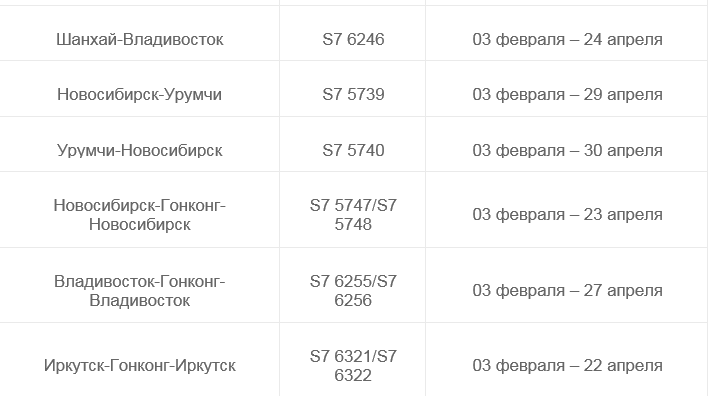This screenshot has width=709, height=396.
Task: Click the date range 03 февраля – 30 апреля
Action: (567, 150)
